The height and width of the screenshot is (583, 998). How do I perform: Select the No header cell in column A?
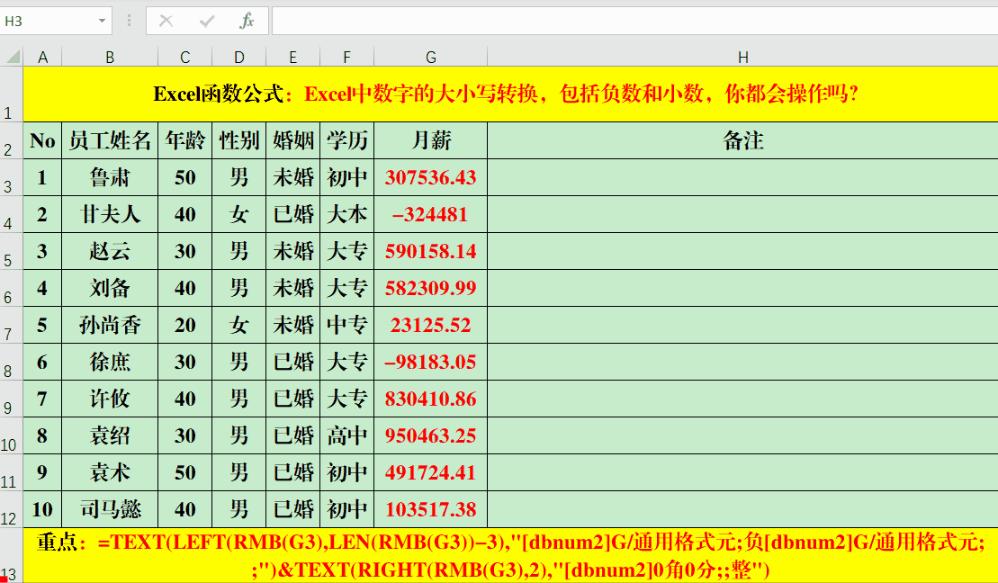click(x=42, y=141)
